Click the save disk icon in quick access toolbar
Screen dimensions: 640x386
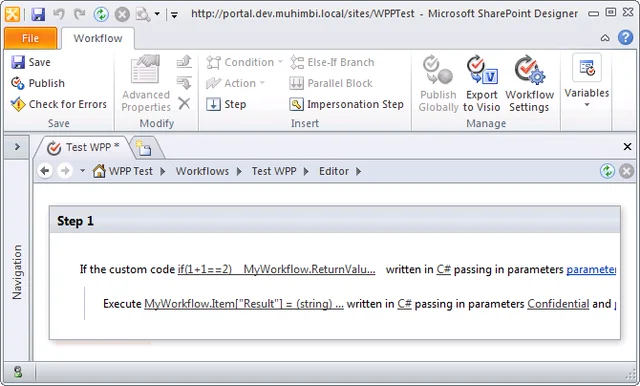click(38, 14)
